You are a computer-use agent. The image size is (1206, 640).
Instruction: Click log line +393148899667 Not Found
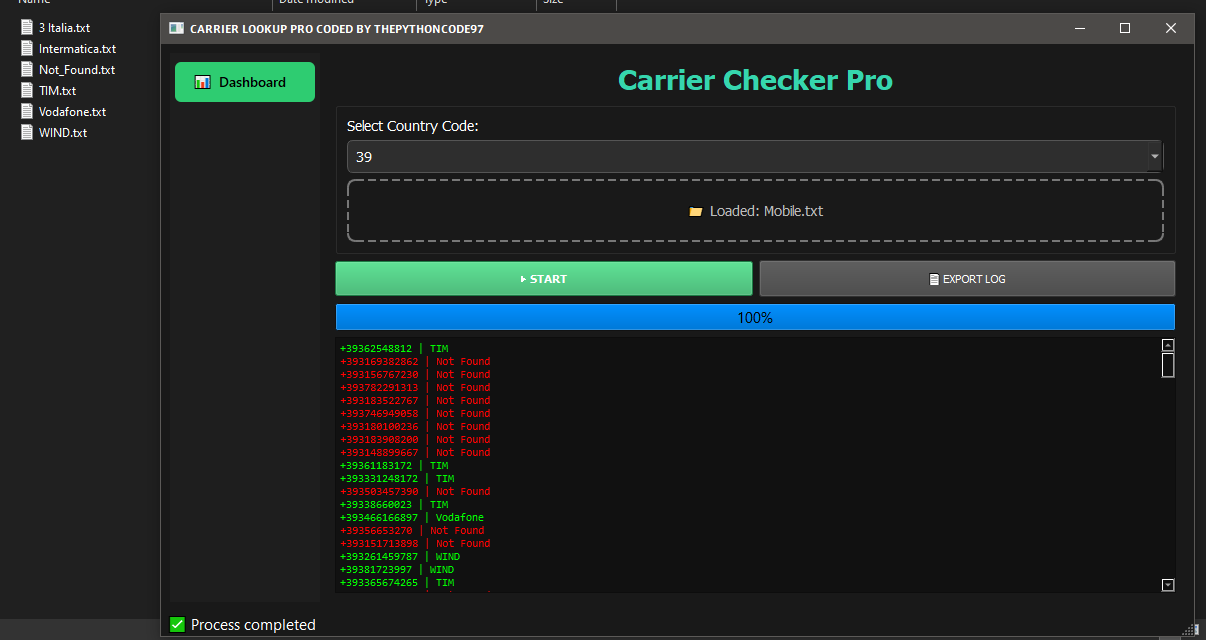(415, 453)
